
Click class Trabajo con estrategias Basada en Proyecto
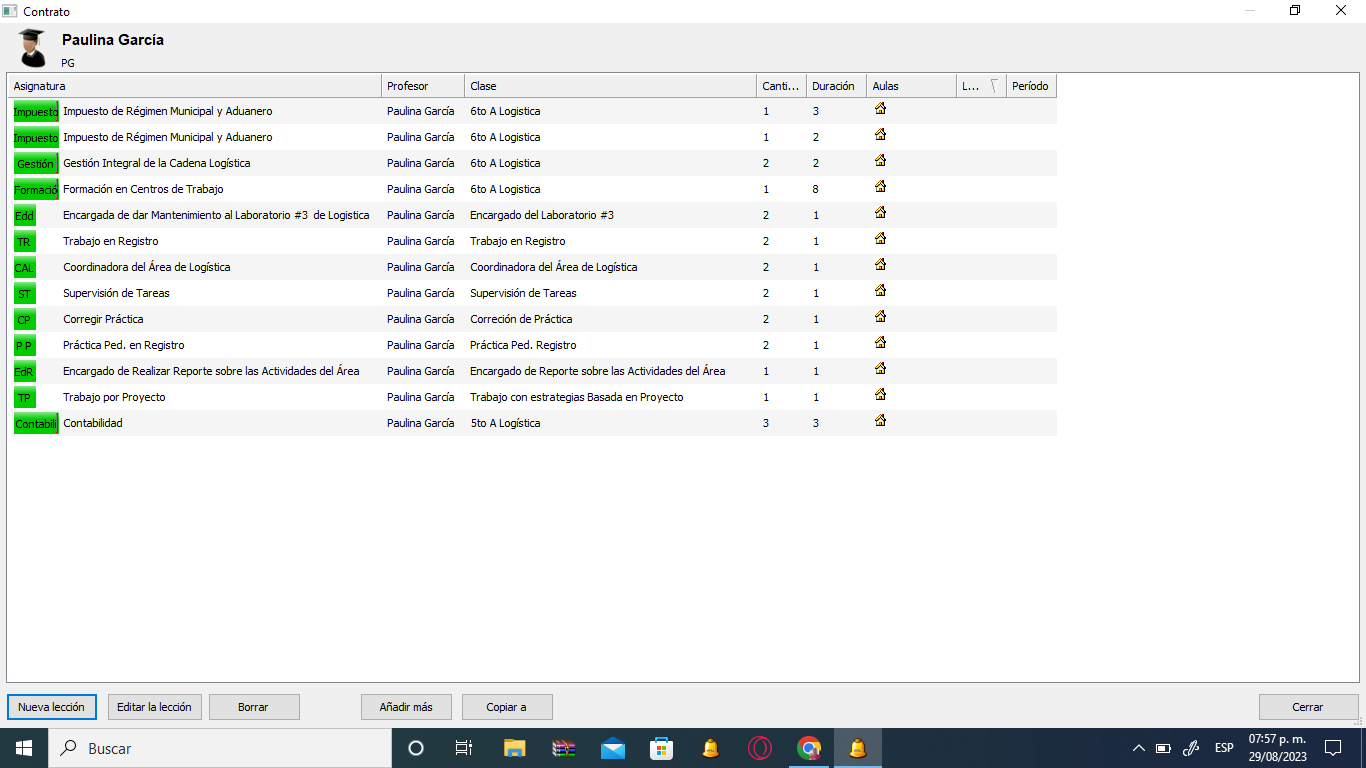coord(577,397)
